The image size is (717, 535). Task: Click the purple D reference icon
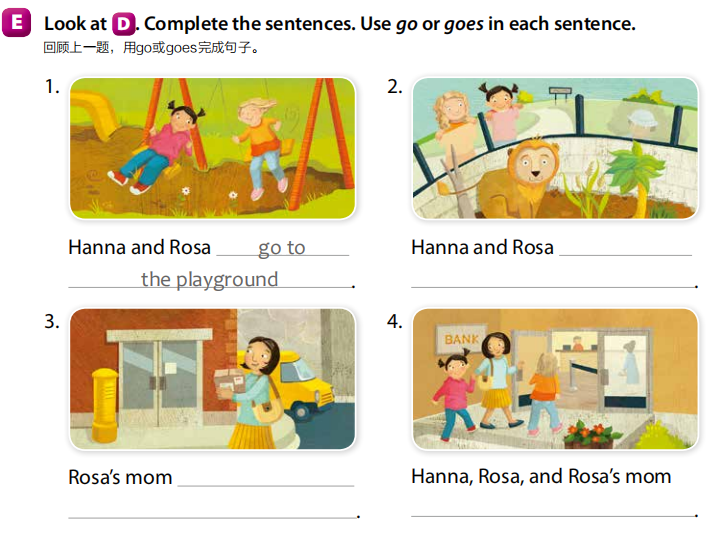123,24
